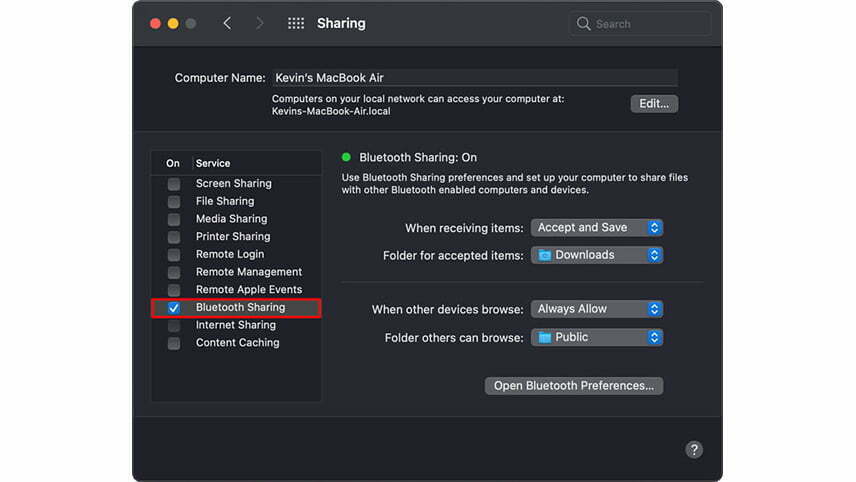Open the When receiving items dropdown
Image resolution: width=856 pixels, height=482 pixels.
(x=597, y=228)
